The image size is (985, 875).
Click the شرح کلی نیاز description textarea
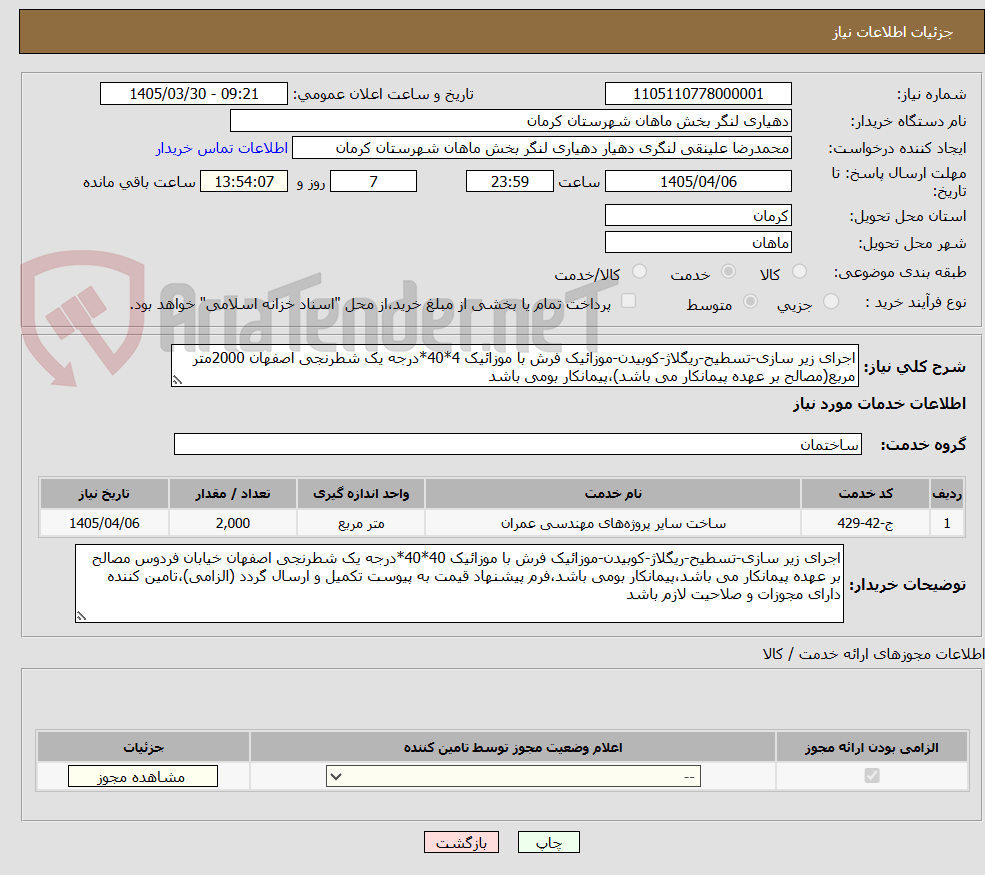[514, 366]
